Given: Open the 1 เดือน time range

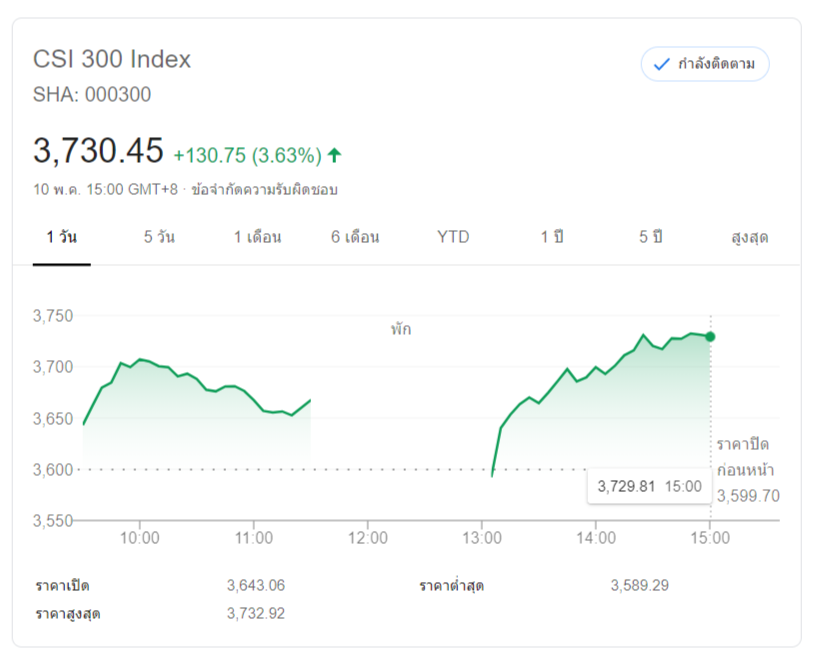Looking at the screenshot, I should tap(257, 237).
